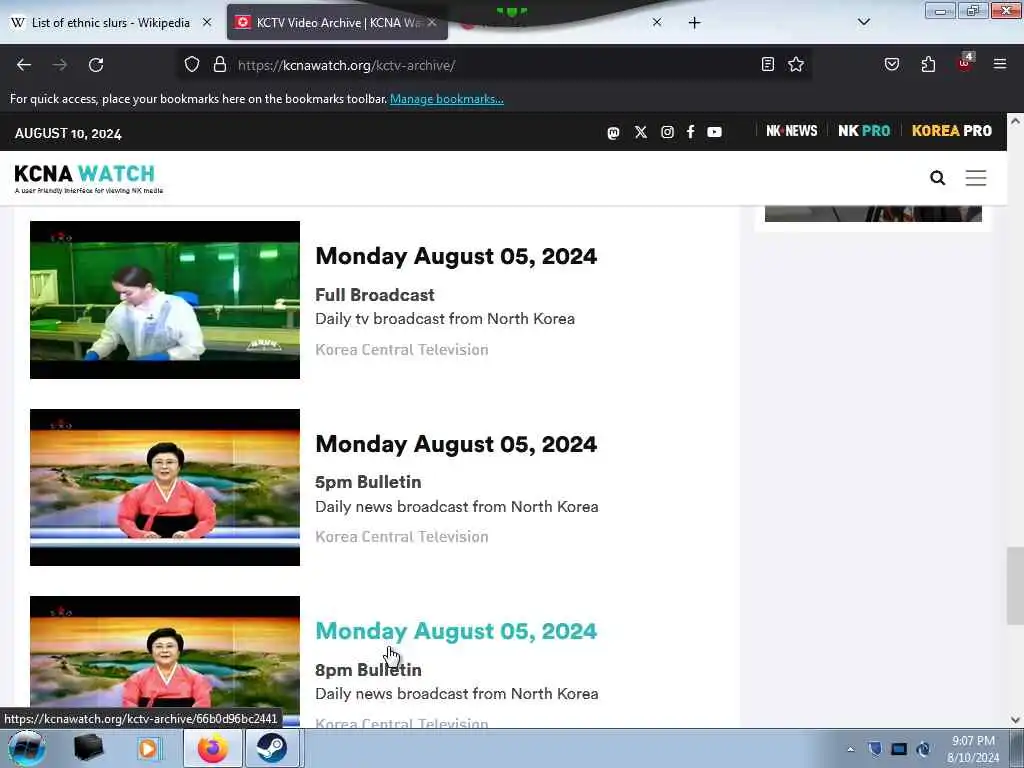The width and height of the screenshot is (1024, 768).
Task: Click the scrollbar up arrow
Action: point(1015,121)
